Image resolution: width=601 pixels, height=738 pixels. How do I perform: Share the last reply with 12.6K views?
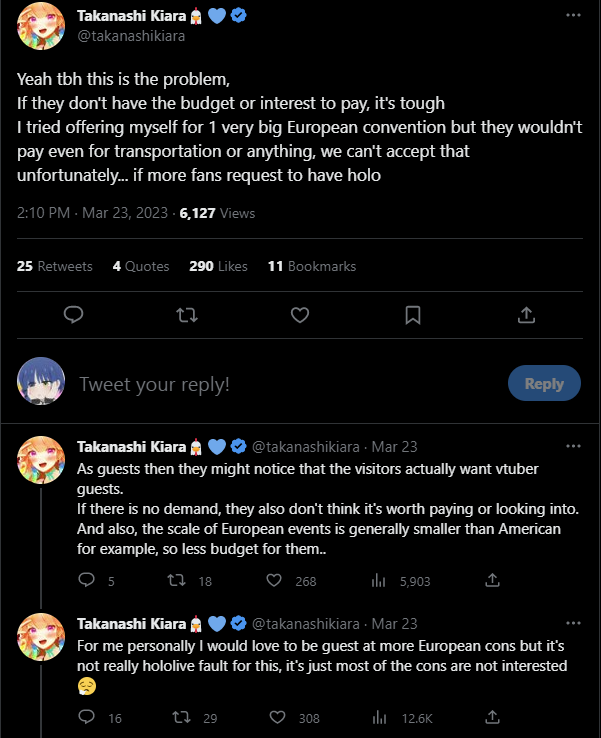pos(492,717)
